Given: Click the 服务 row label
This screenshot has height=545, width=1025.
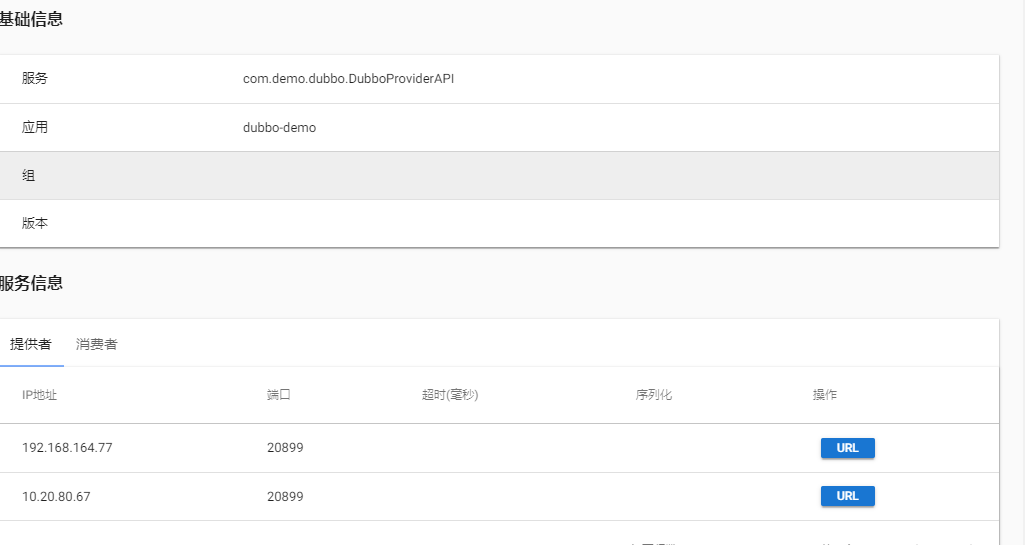Looking at the screenshot, I should click(x=35, y=79).
